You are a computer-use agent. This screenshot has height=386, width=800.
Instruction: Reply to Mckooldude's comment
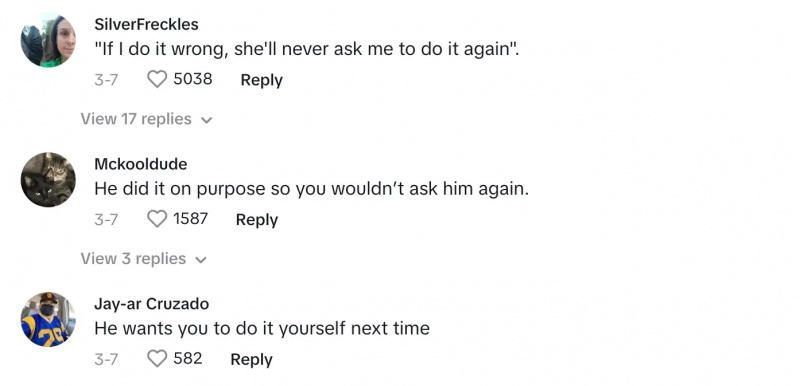tap(257, 220)
